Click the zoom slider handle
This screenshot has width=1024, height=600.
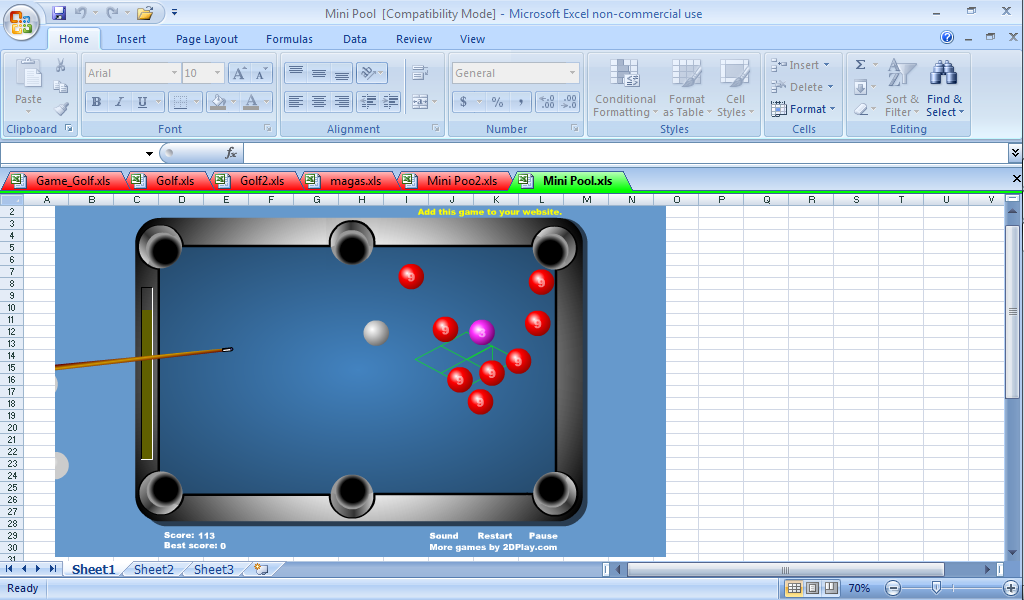pyautogui.click(x=936, y=588)
